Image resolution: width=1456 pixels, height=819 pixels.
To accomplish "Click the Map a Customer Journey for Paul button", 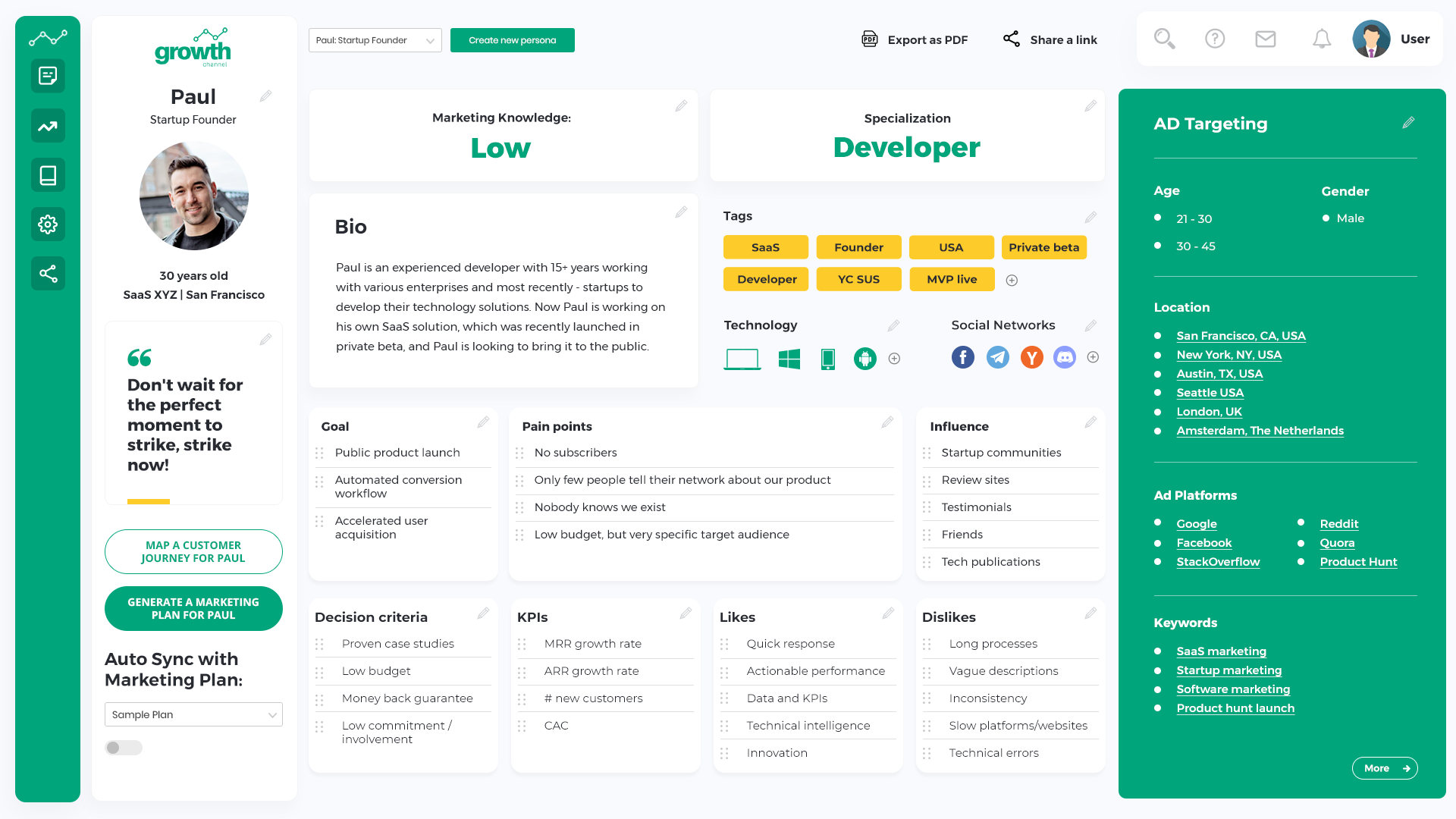I will click(193, 551).
